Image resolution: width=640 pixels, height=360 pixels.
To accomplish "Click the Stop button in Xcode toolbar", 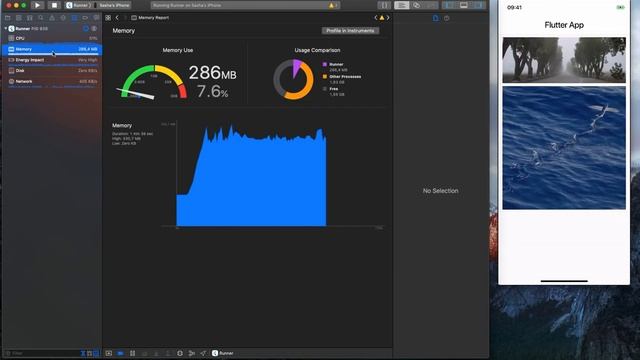I will pyautogui.click(x=54, y=5).
